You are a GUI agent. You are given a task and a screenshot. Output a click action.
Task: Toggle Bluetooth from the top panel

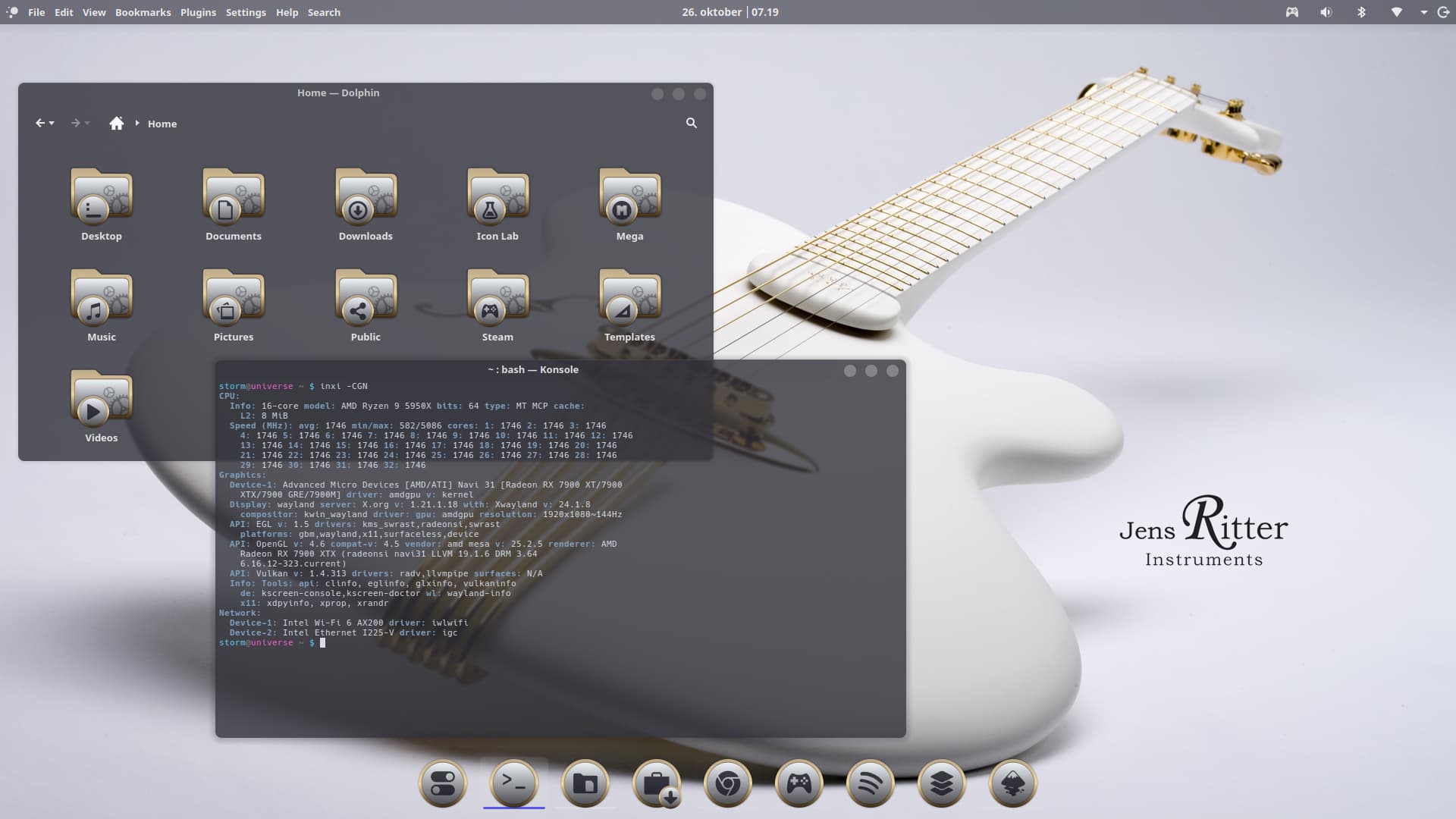(x=1361, y=12)
